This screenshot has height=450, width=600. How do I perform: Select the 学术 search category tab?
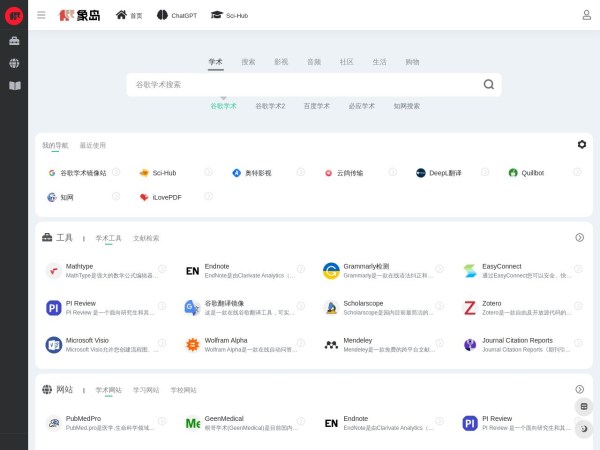pos(215,62)
